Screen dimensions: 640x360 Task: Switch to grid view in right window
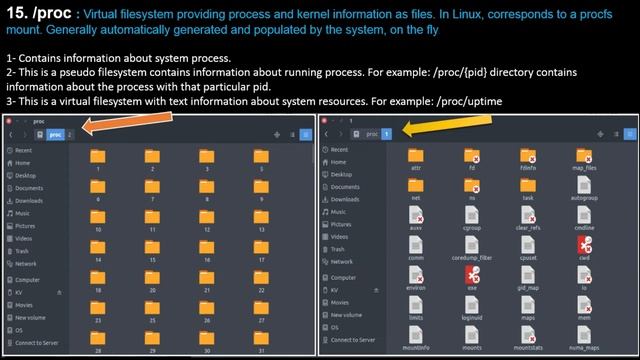[x=630, y=134]
